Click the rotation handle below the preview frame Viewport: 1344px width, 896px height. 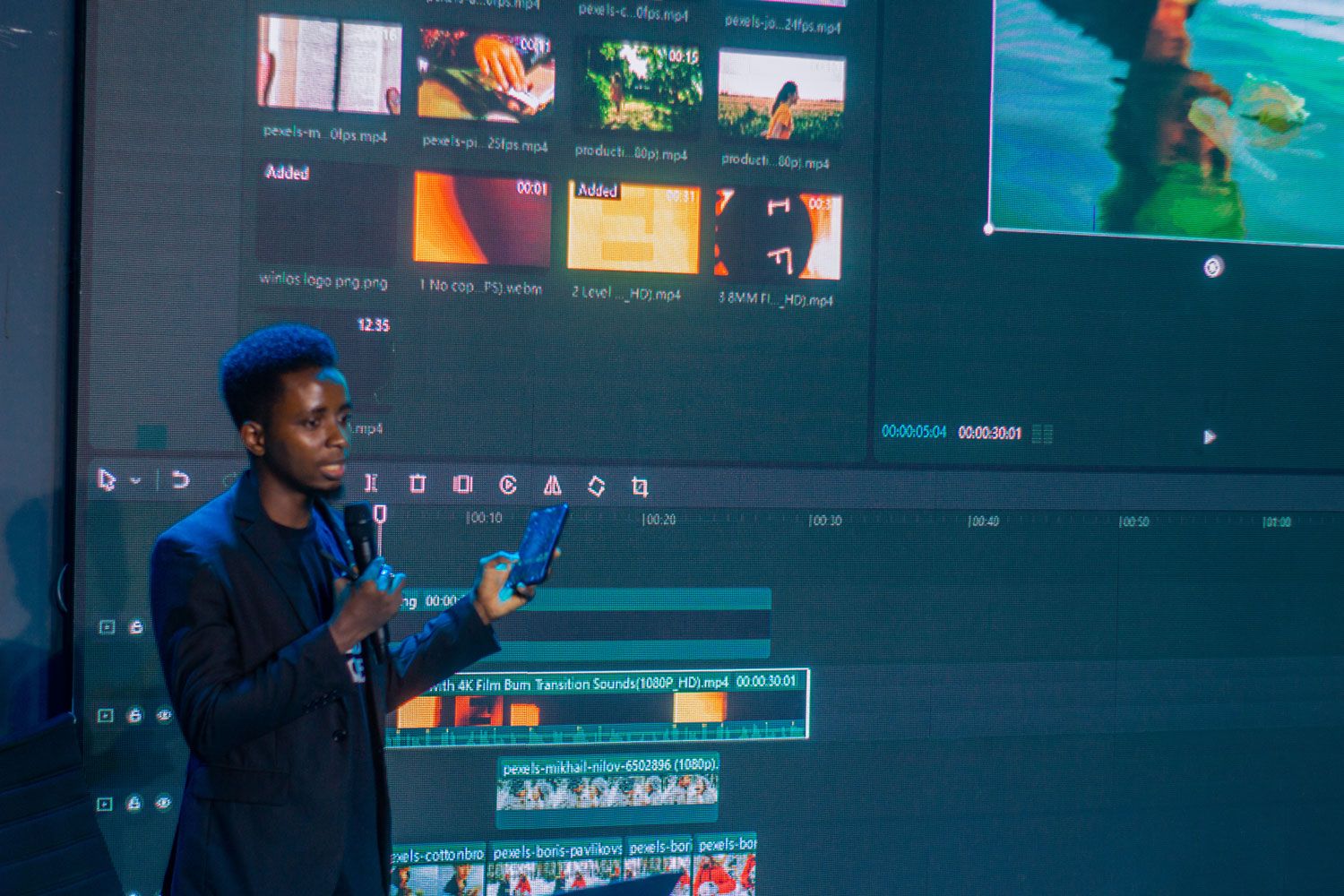(x=1213, y=266)
